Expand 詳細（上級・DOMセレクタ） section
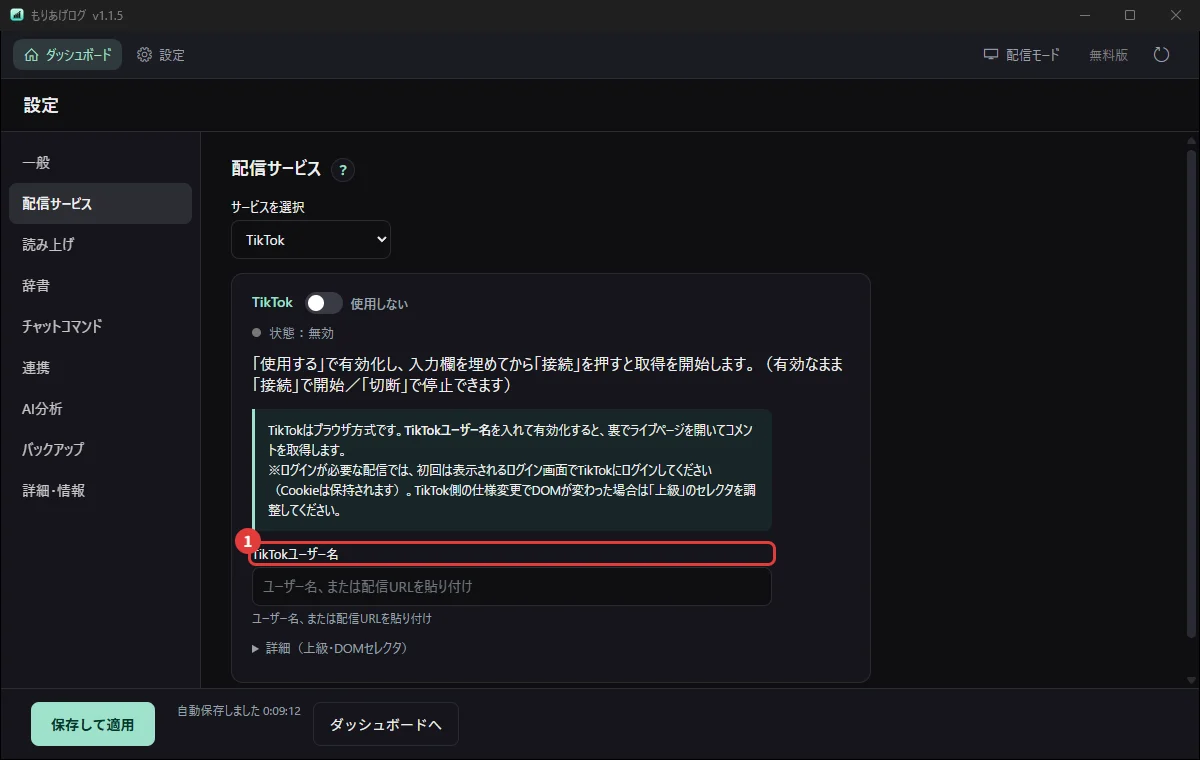1200x760 pixels. click(330, 648)
